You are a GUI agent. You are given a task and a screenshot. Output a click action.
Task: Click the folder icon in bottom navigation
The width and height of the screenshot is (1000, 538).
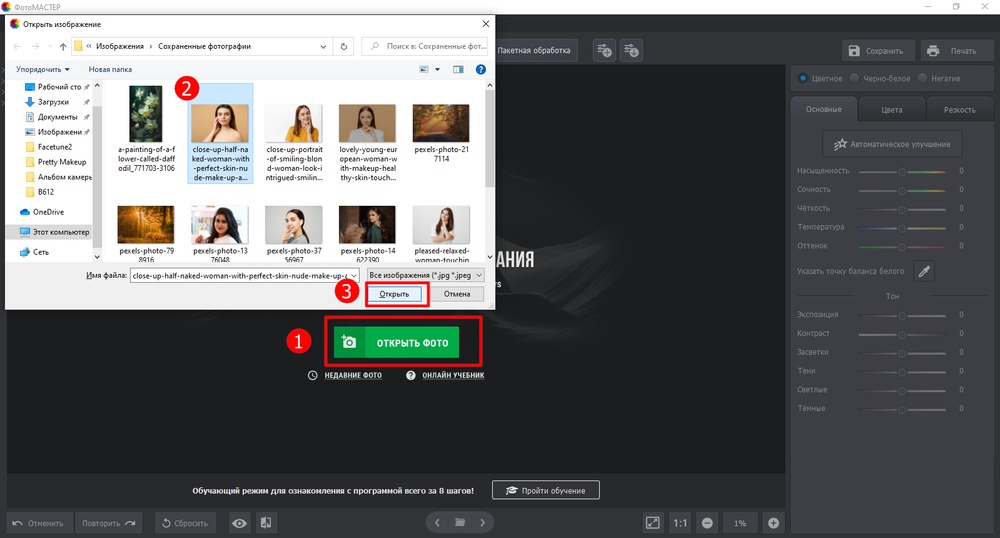coord(460,523)
